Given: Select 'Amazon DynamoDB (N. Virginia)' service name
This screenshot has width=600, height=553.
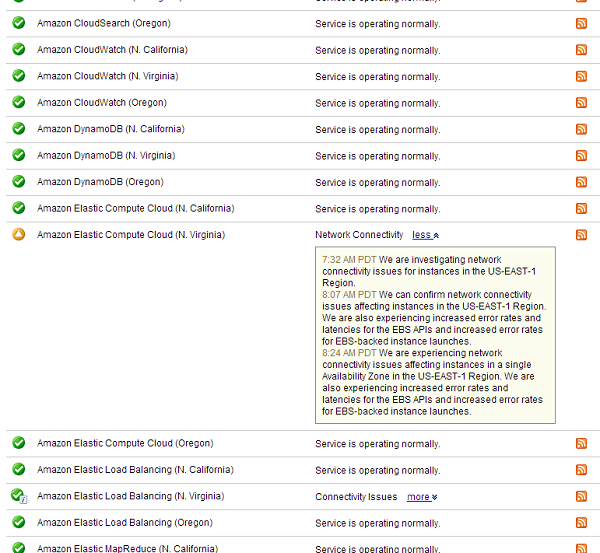Looking at the screenshot, I should pos(106,155).
